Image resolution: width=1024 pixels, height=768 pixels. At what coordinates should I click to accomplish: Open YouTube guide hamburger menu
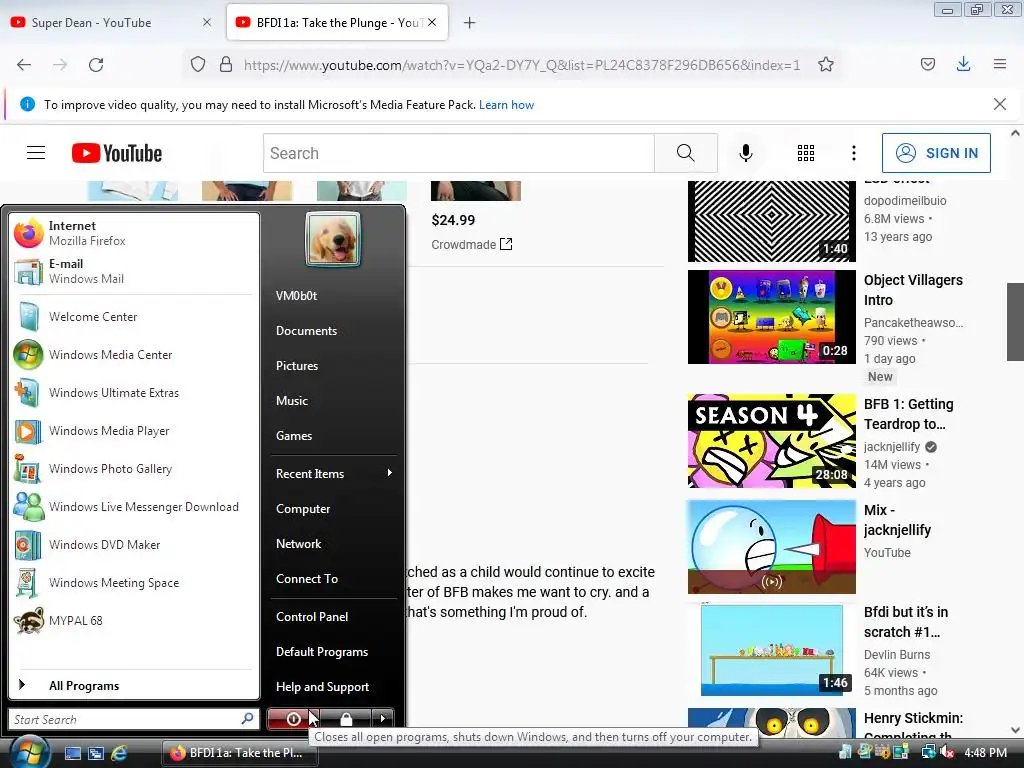(36, 153)
